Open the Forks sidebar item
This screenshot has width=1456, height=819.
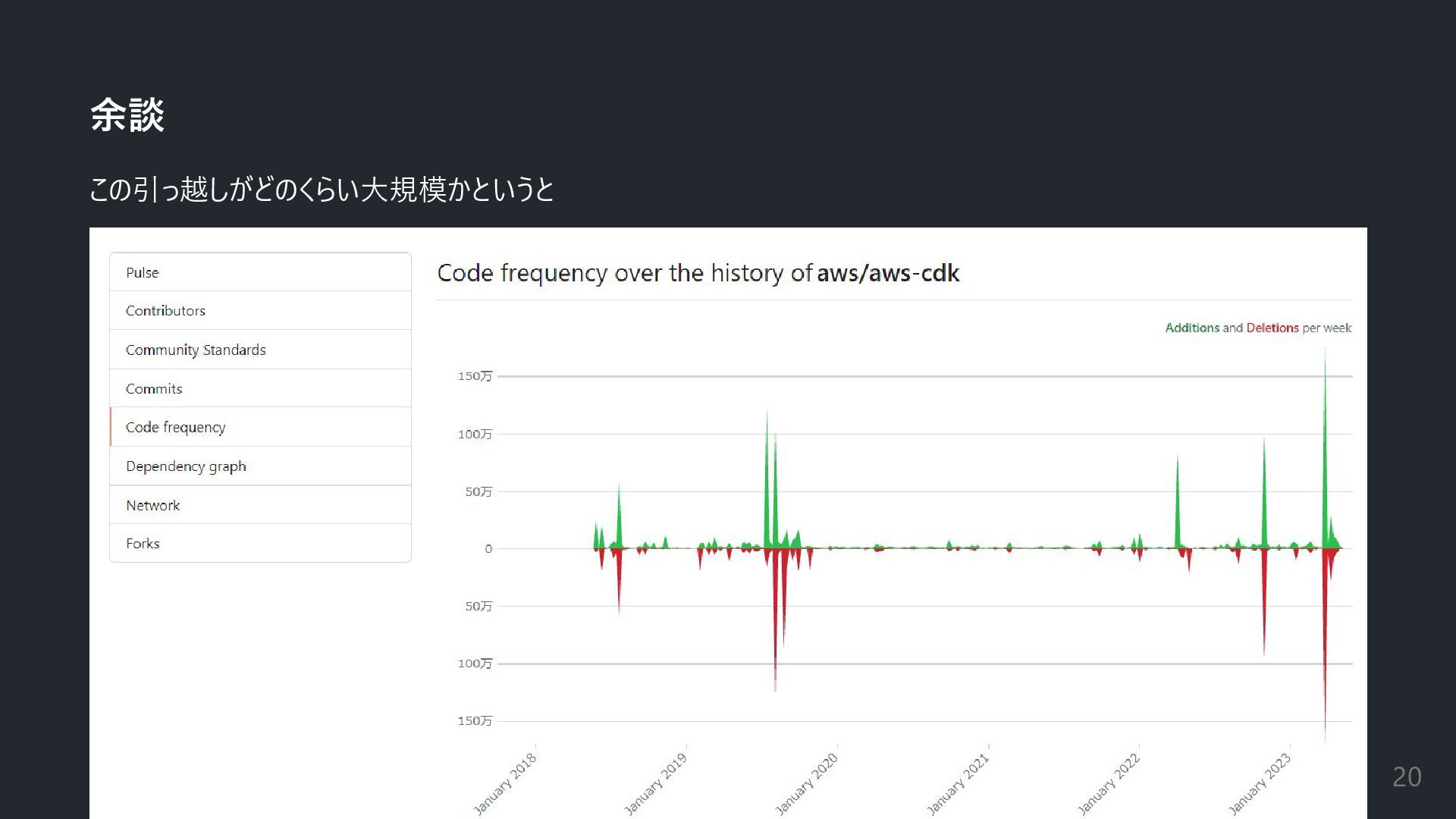pos(260,543)
